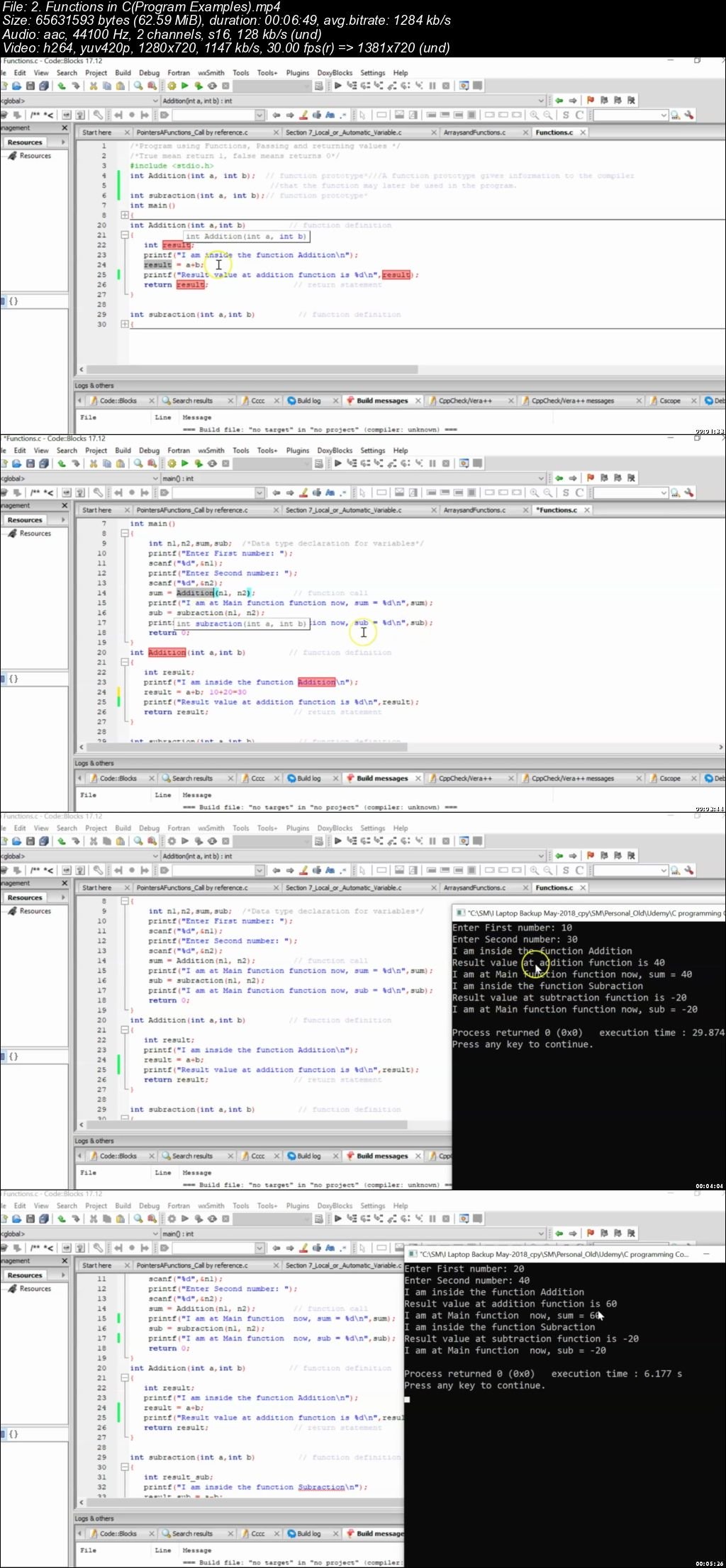Open Settings menu in third frame
726x1568 pixels.
click(372, 828)
